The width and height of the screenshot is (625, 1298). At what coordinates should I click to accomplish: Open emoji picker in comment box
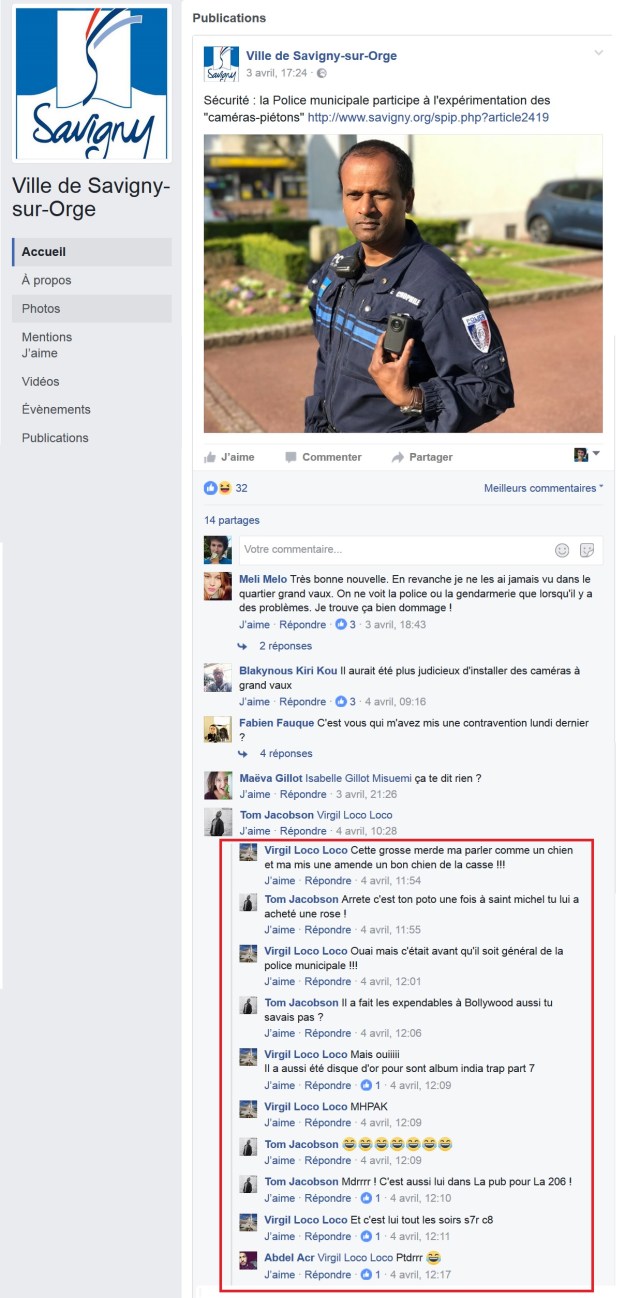[562, 550]
